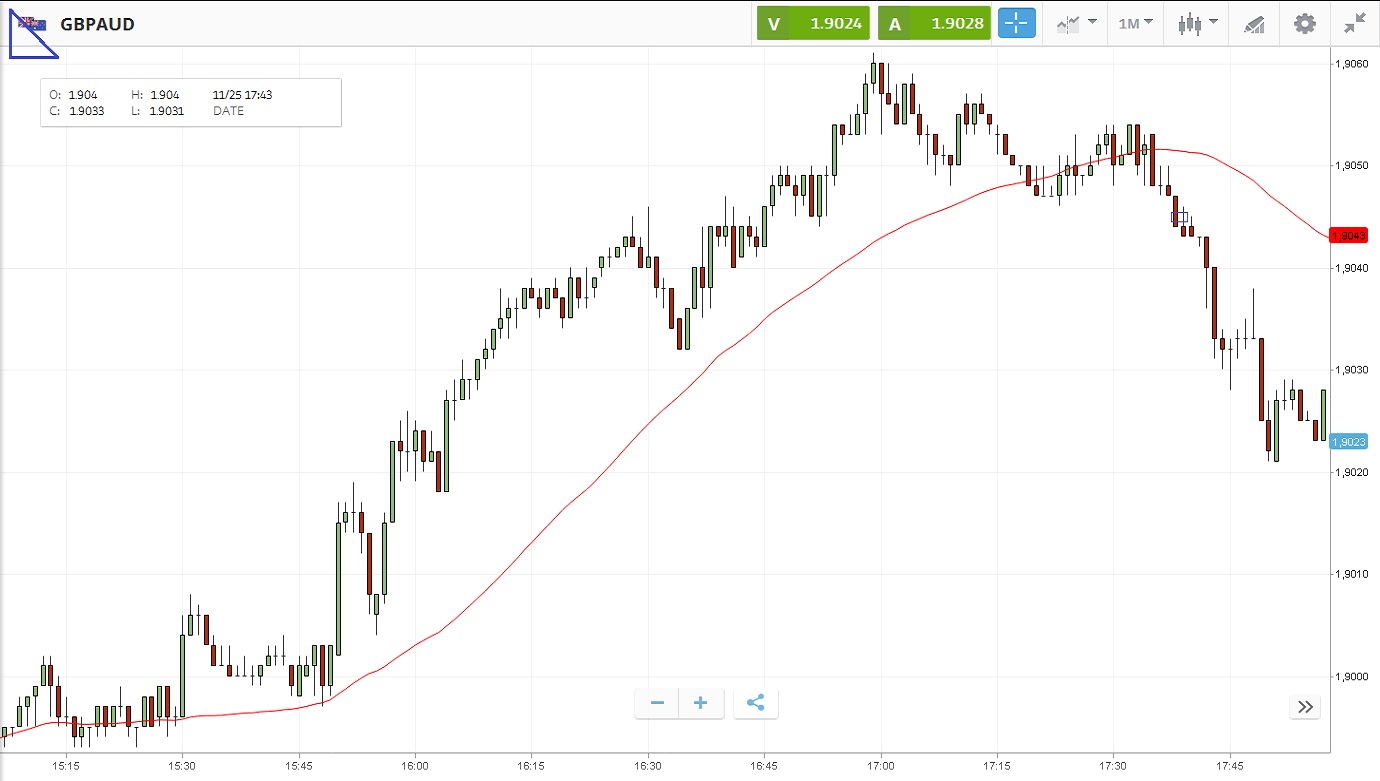Screen dimensions: 1380x781
Task: Expand the 1M timeframe dropdown
Action: (1135, 23)
